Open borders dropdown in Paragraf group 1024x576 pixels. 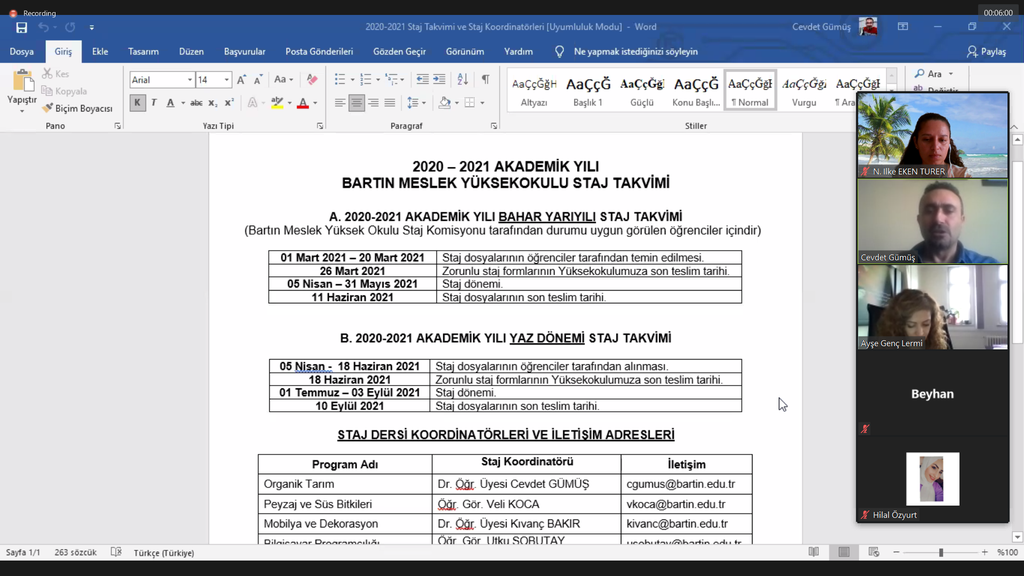click(x=482, y=103)
